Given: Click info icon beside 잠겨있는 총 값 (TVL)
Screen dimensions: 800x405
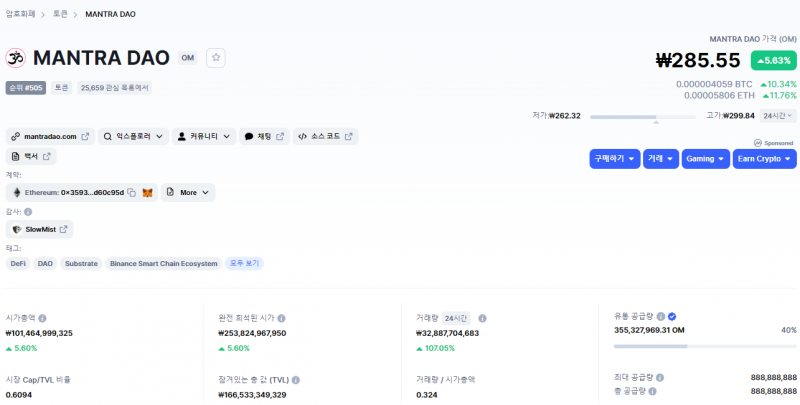Looking at the screenshot, I should (297, 379).
